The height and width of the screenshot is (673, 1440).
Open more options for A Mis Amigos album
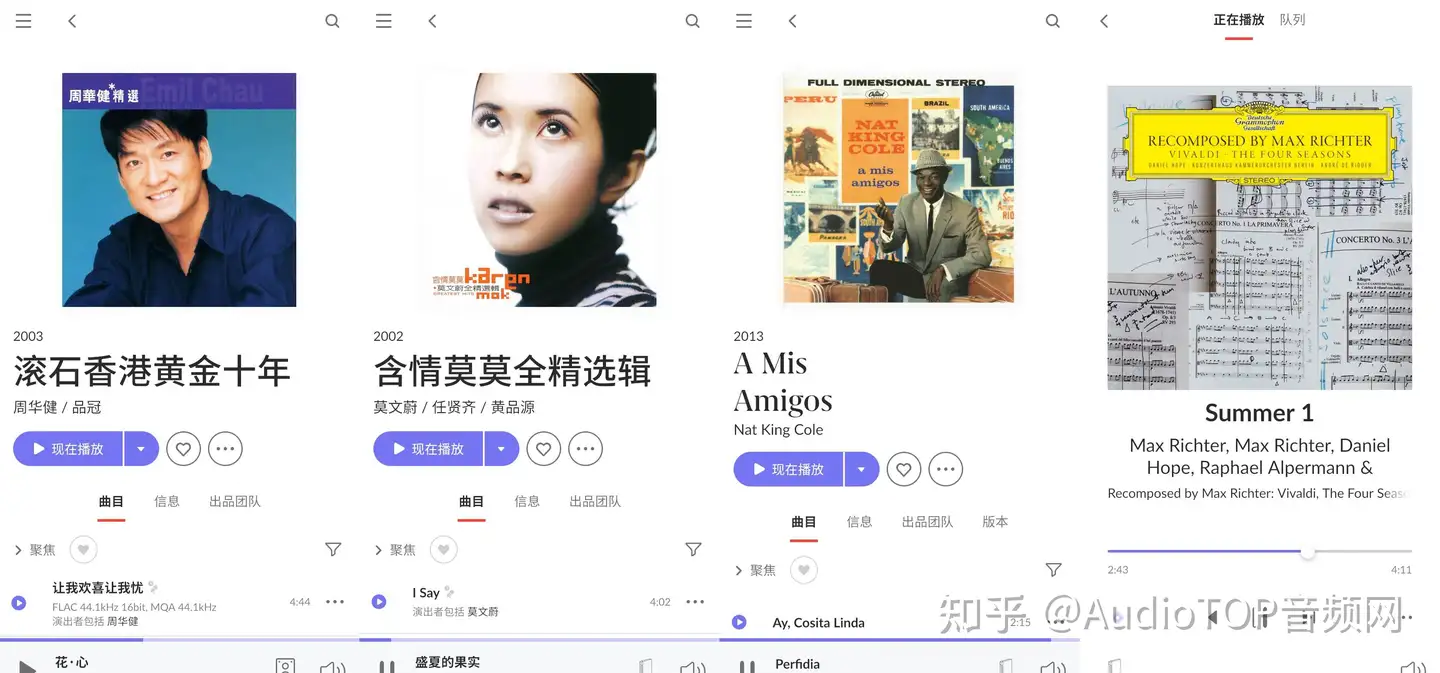[946, 469]
